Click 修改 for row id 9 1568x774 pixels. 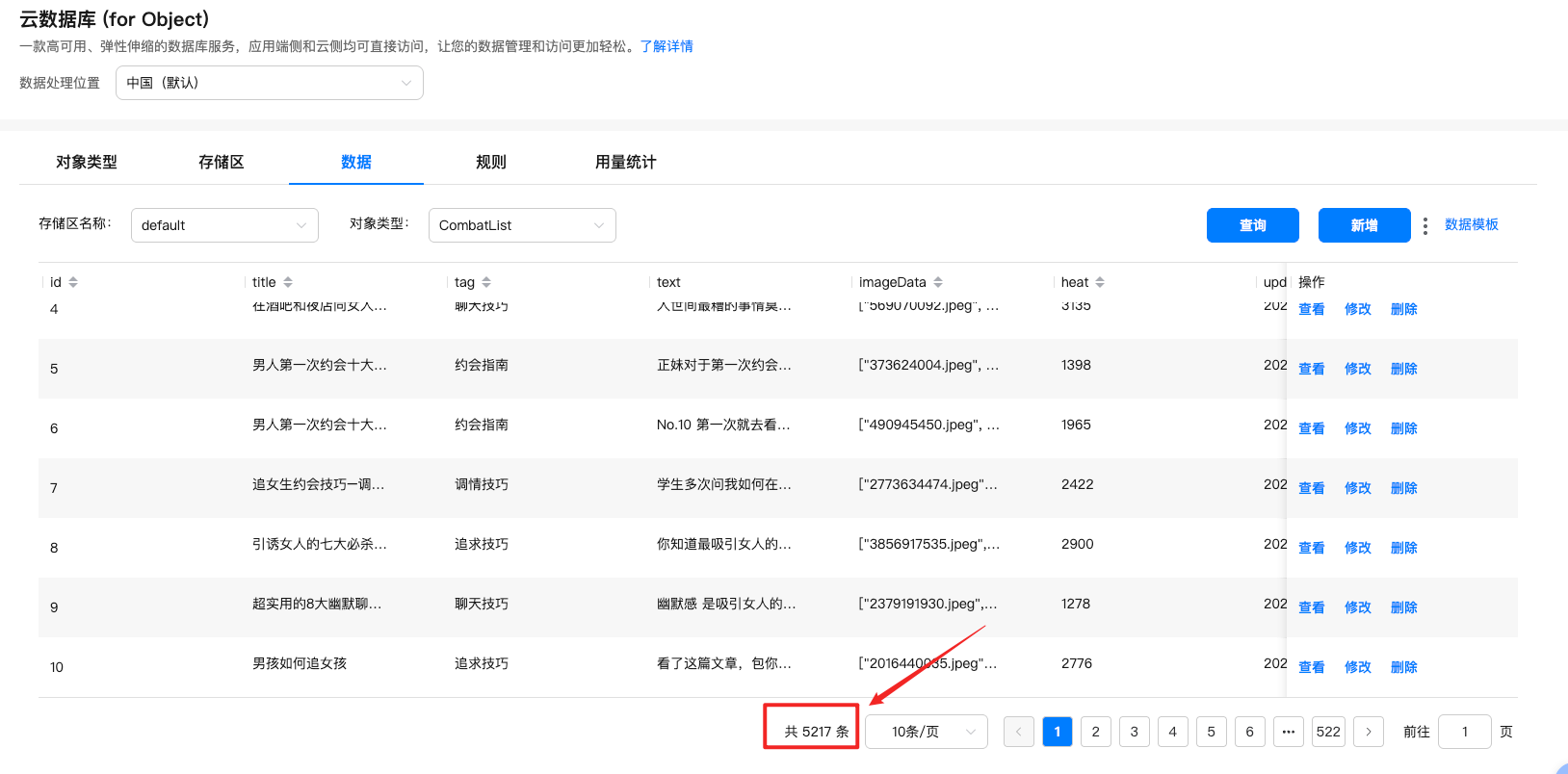click(x=1358, y=607)
